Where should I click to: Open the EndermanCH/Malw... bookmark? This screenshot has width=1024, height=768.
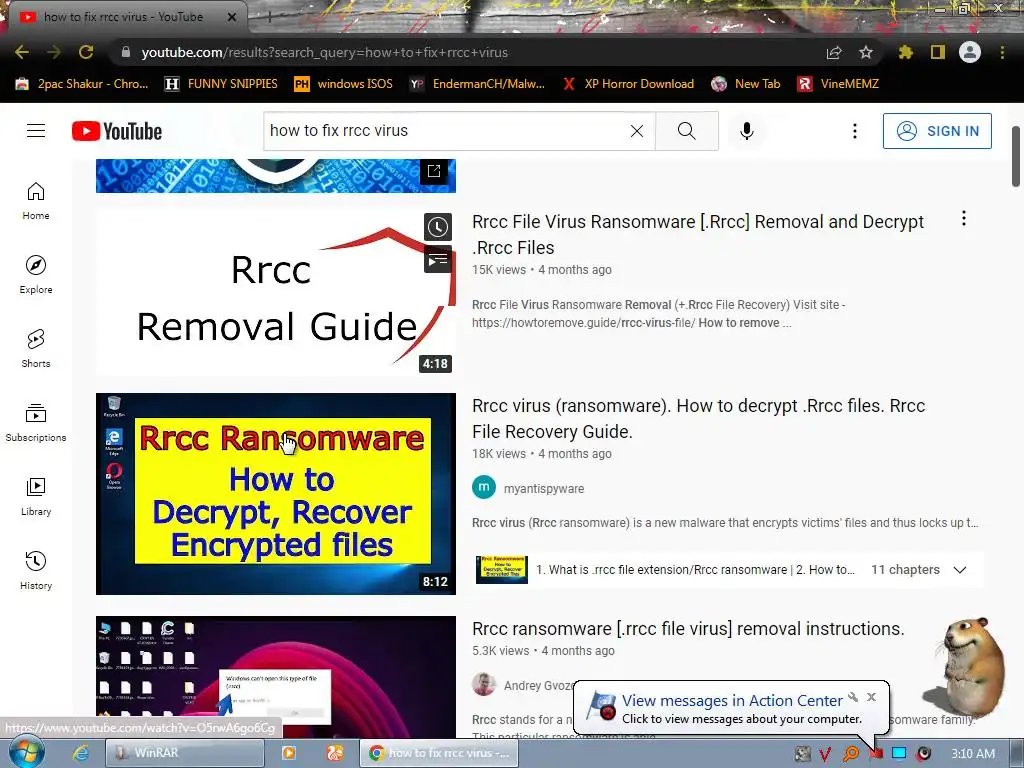(x=477, y=84)
